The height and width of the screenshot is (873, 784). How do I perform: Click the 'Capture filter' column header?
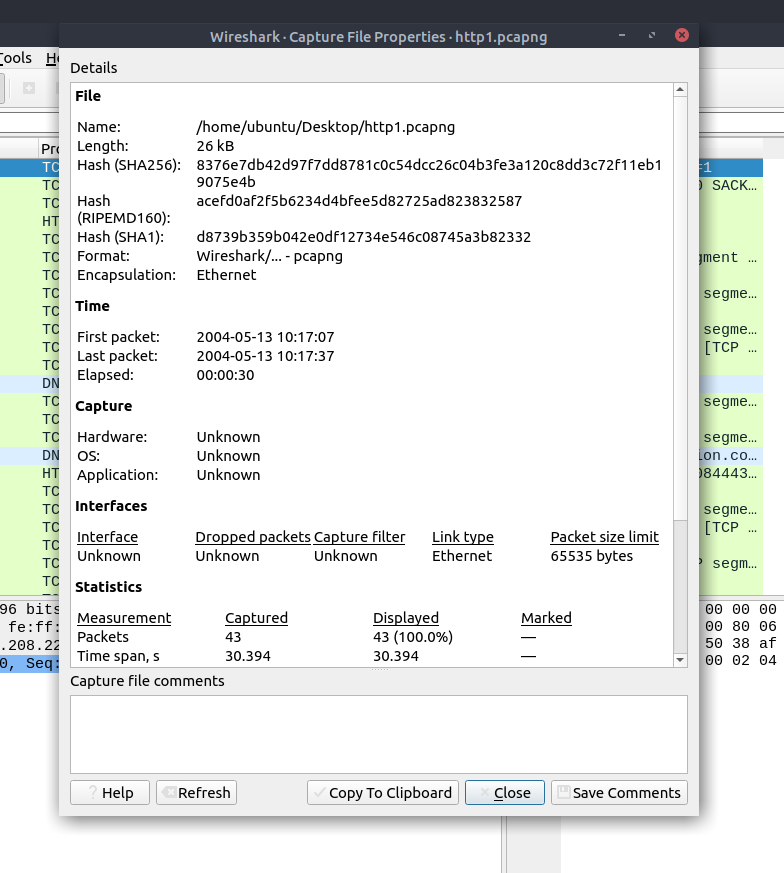pyautogui.click(x=359, y=537)
